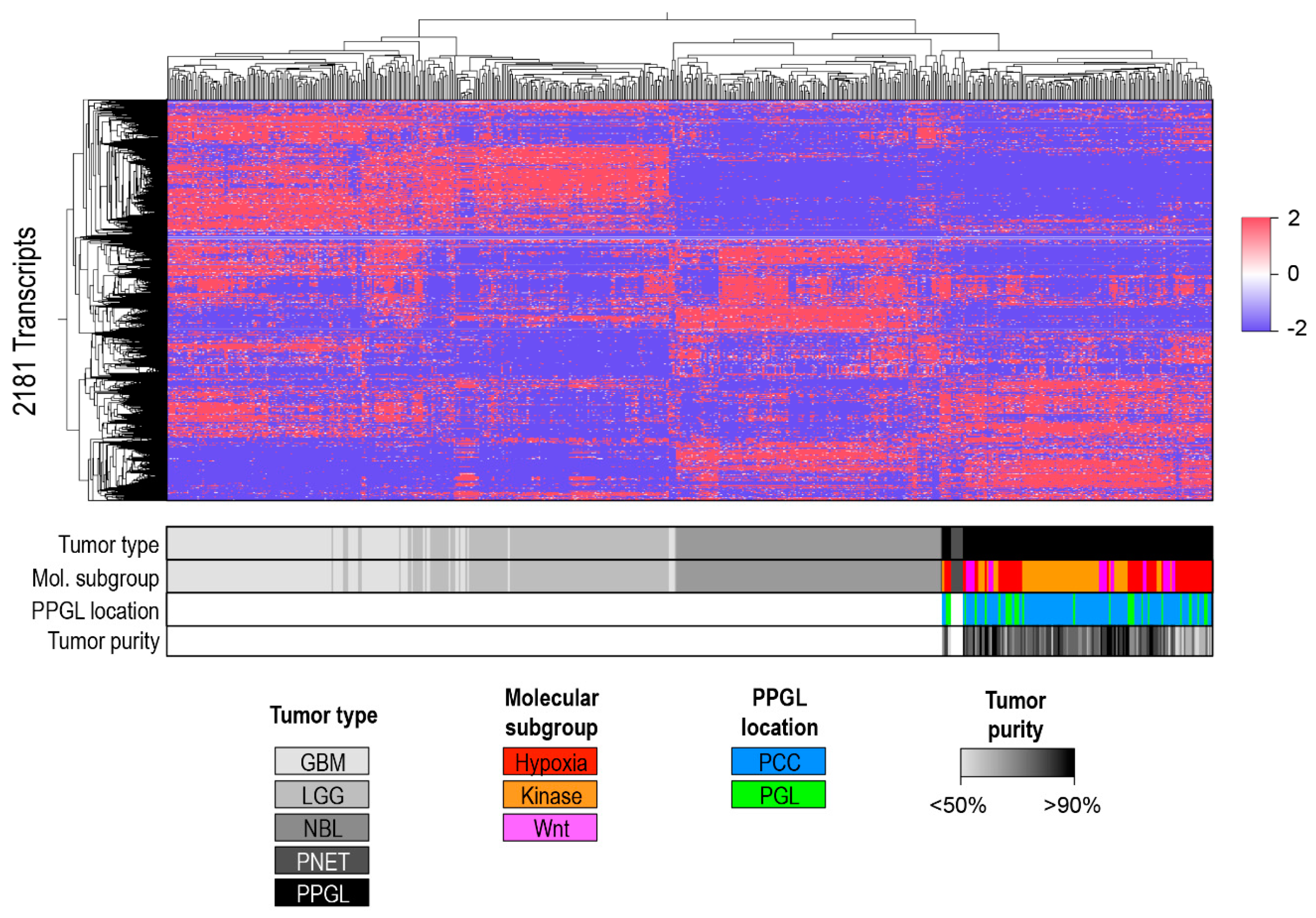Click the LGG tumor type legend swatch
The image size is (1316, 918).
tap(321, 795)
